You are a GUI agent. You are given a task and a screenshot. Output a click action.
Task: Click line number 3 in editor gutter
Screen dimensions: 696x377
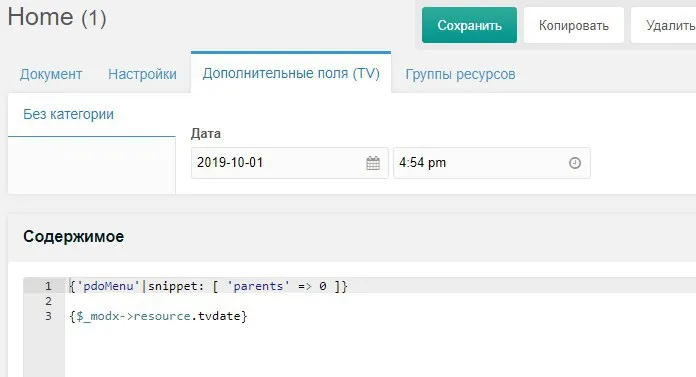(x=48, y=316)
